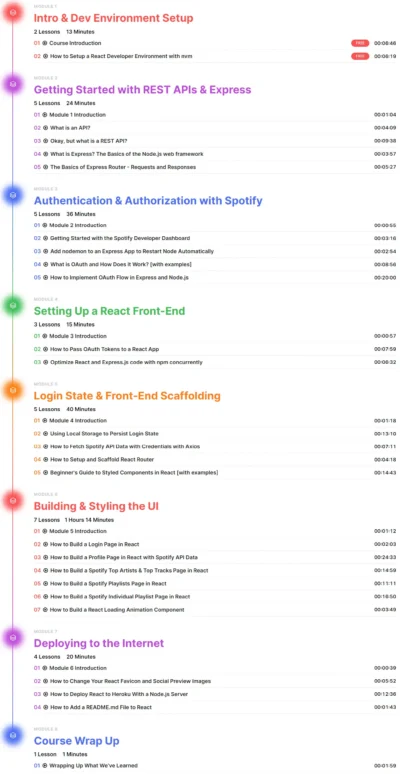400x774 pixels.
Task: Click the green Module 4 timeline icon
Action: coord(13,306)
